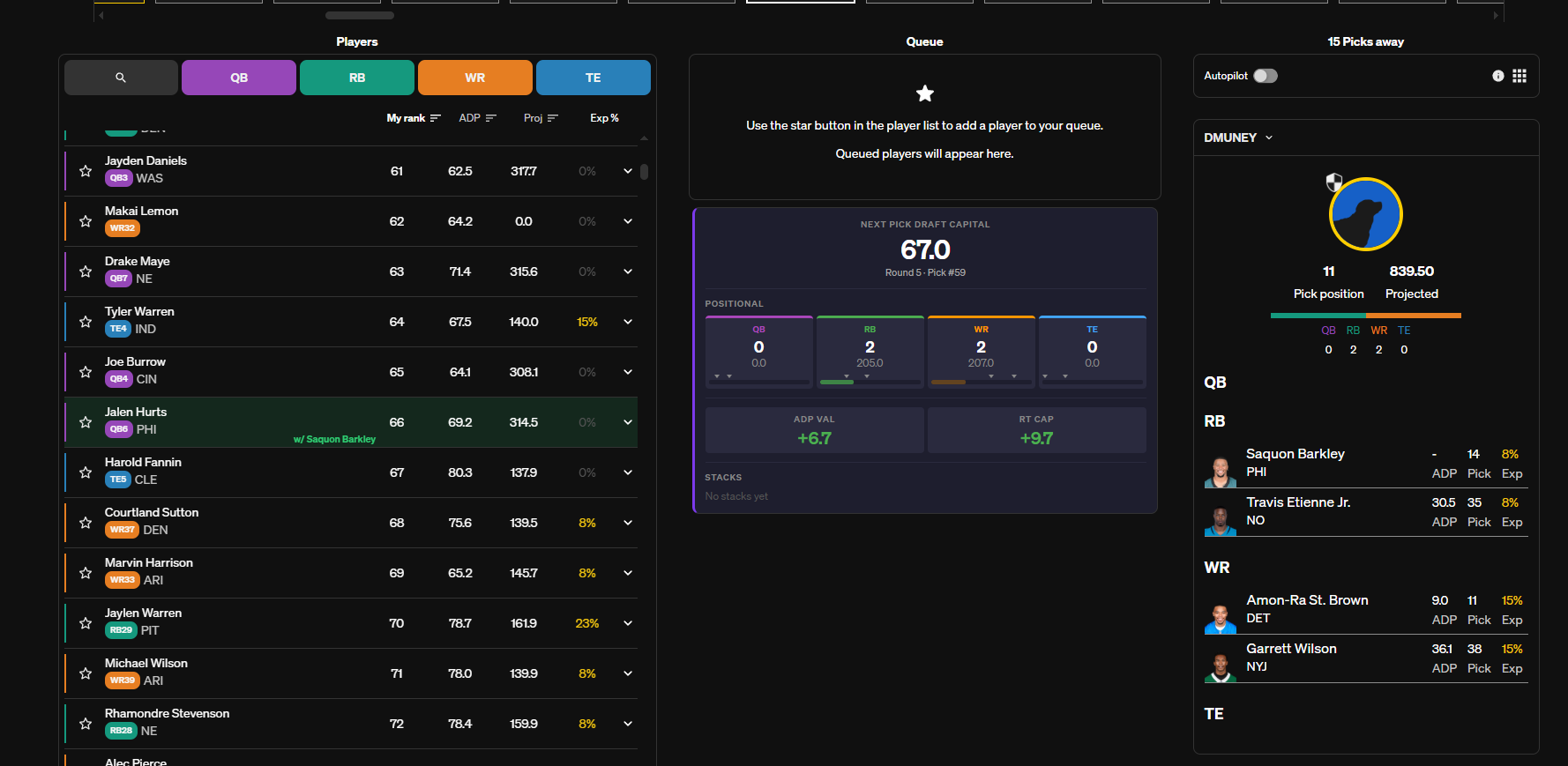
Task: Add Jalen Hurts to queue with star
Action: pos(86,422)
